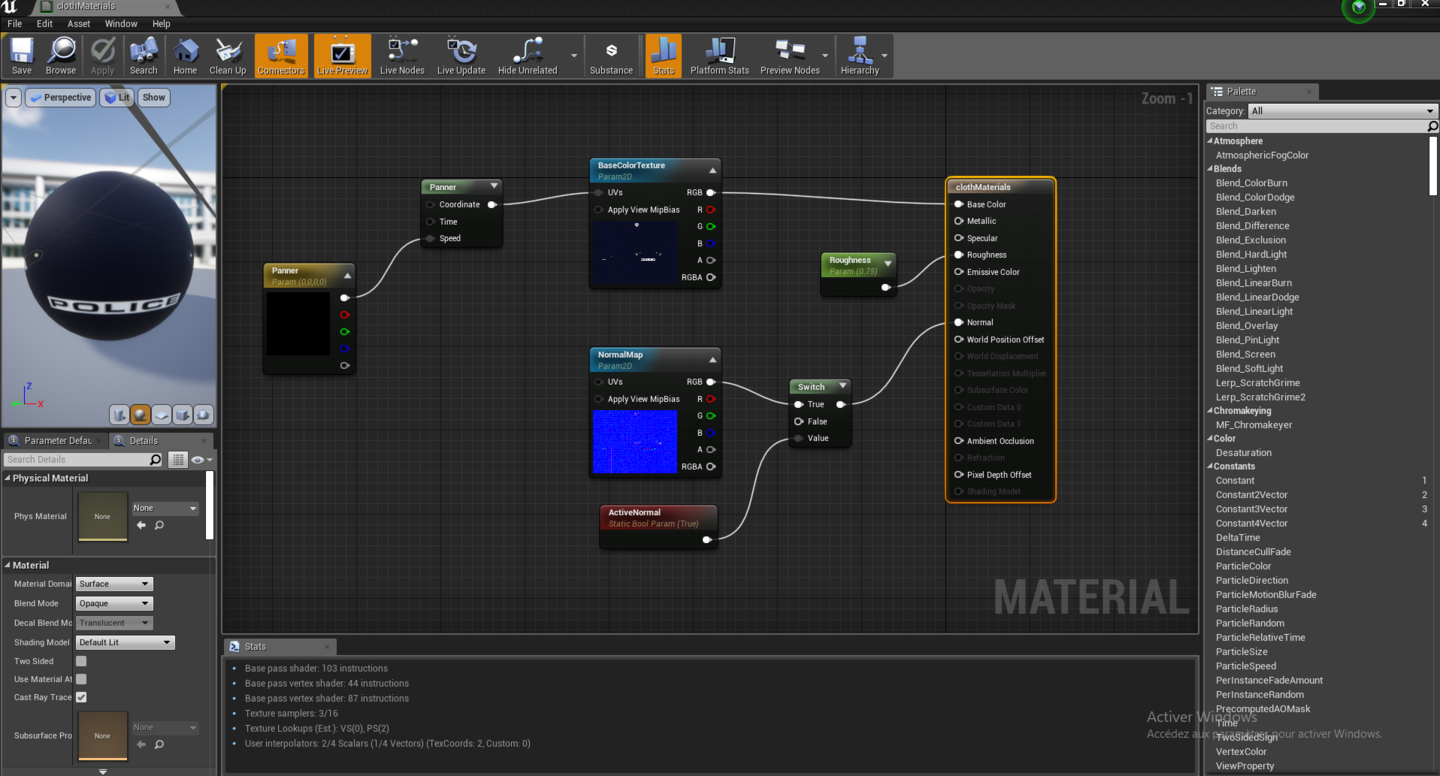Screen dimensions: 1440x776
Task: Open the Palette Category dropdown
Action: coord(1342,111)
